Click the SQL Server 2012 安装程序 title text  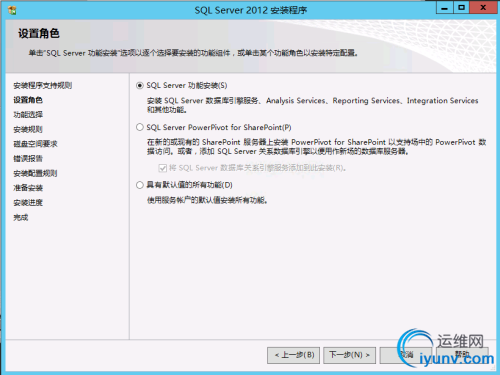tap(251, 10)
